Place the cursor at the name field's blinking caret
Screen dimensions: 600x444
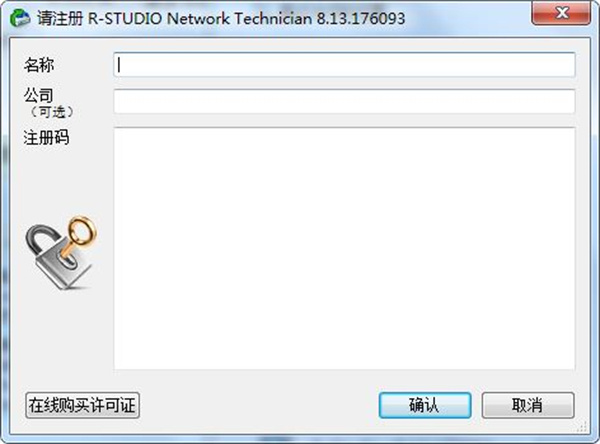coord(119,65)
